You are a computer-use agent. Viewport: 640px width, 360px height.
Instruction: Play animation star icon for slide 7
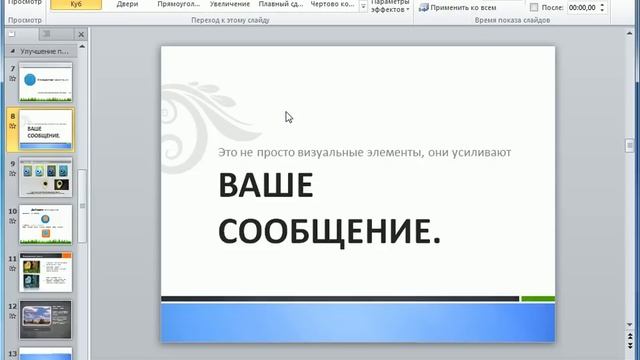pyautogui.click(x=13, y=78)
